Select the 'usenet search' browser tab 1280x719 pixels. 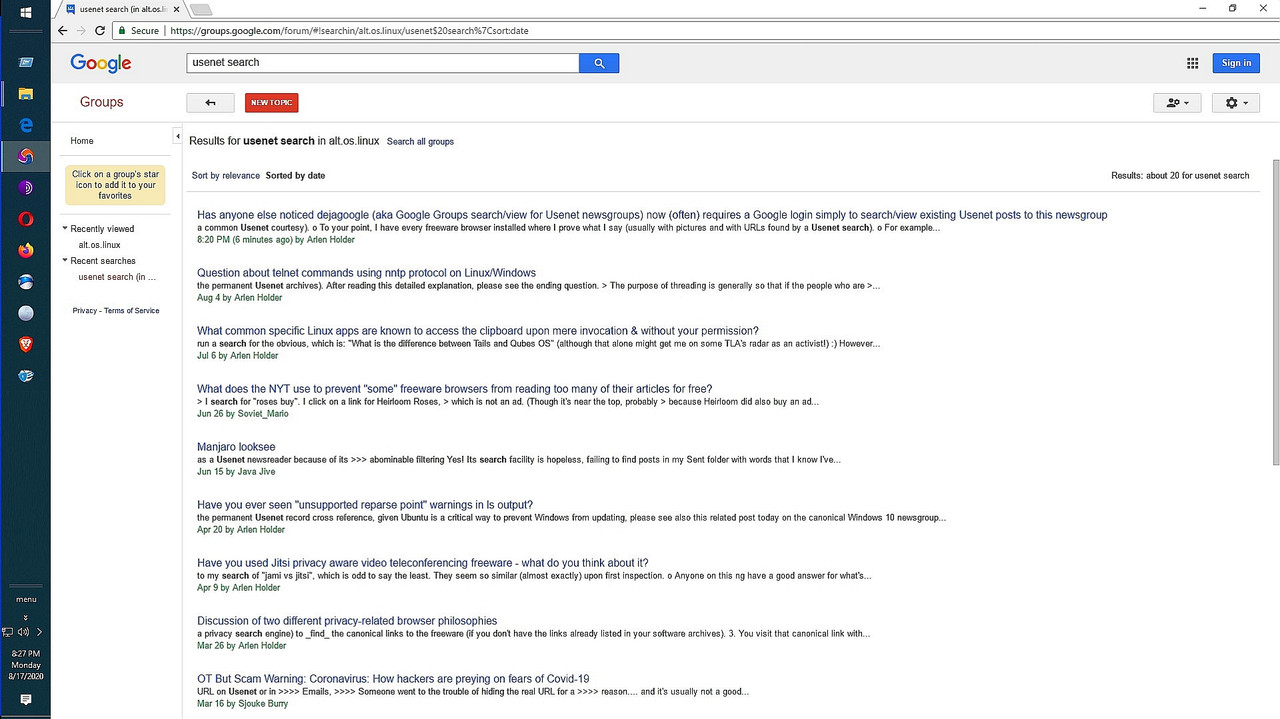[122, 9]
